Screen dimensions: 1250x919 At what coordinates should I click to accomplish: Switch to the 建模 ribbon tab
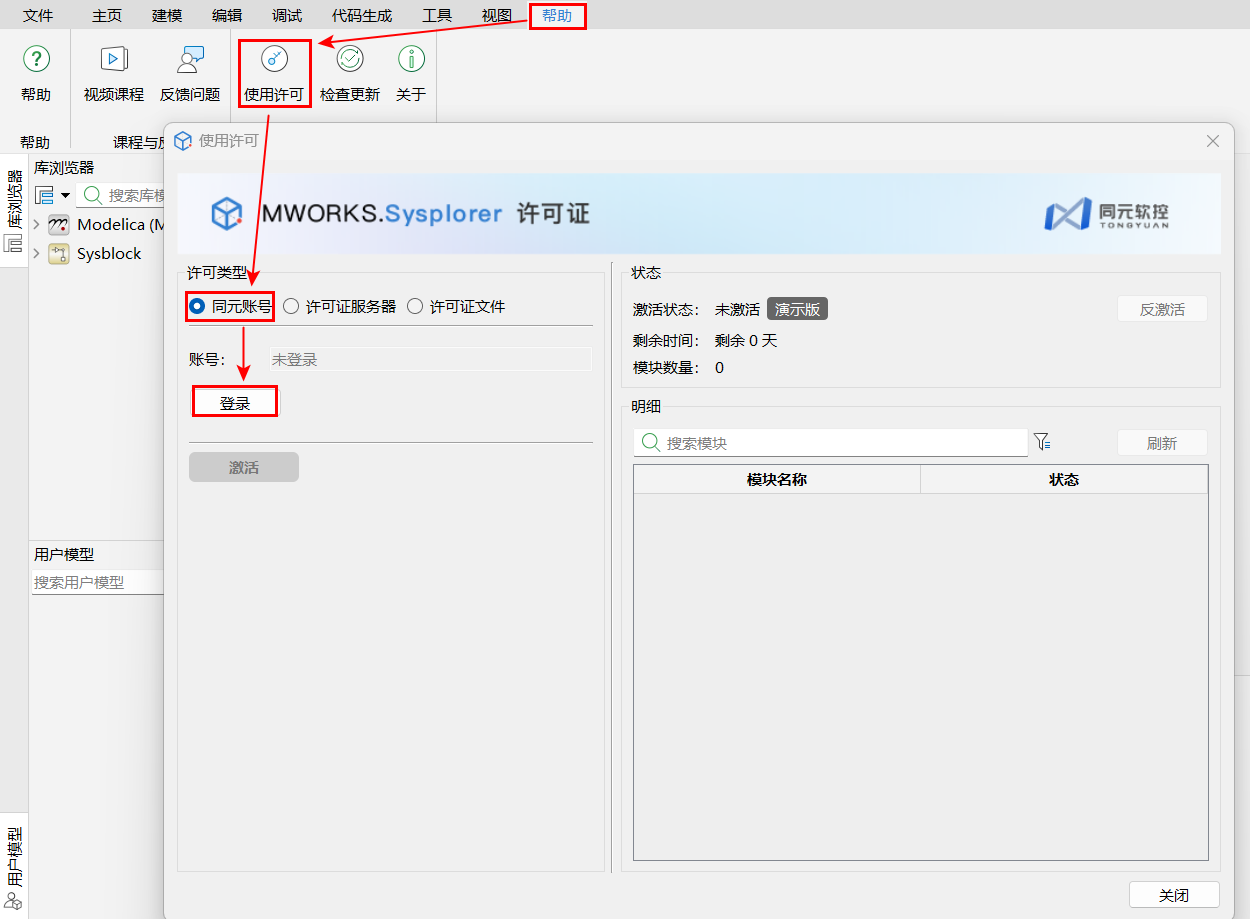167,15
